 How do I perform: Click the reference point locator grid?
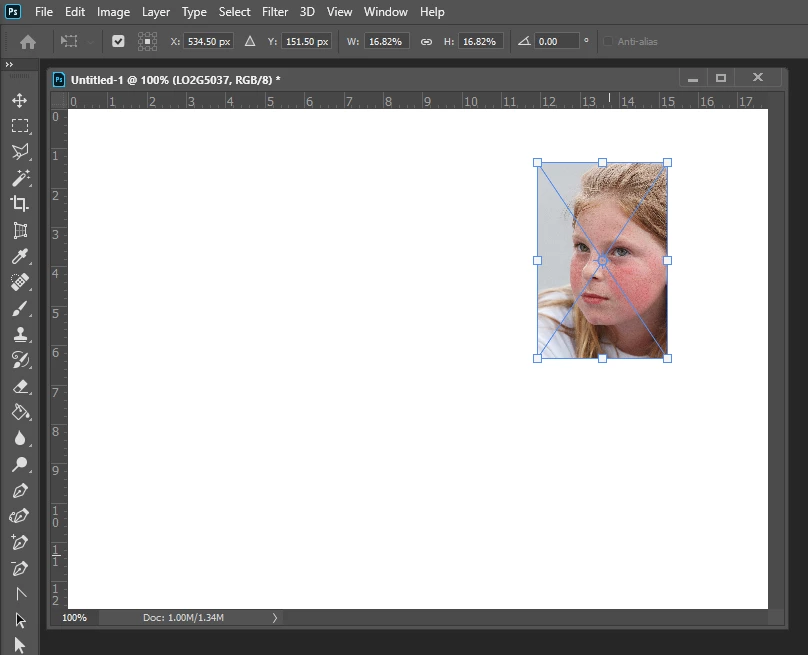point(147,41)
